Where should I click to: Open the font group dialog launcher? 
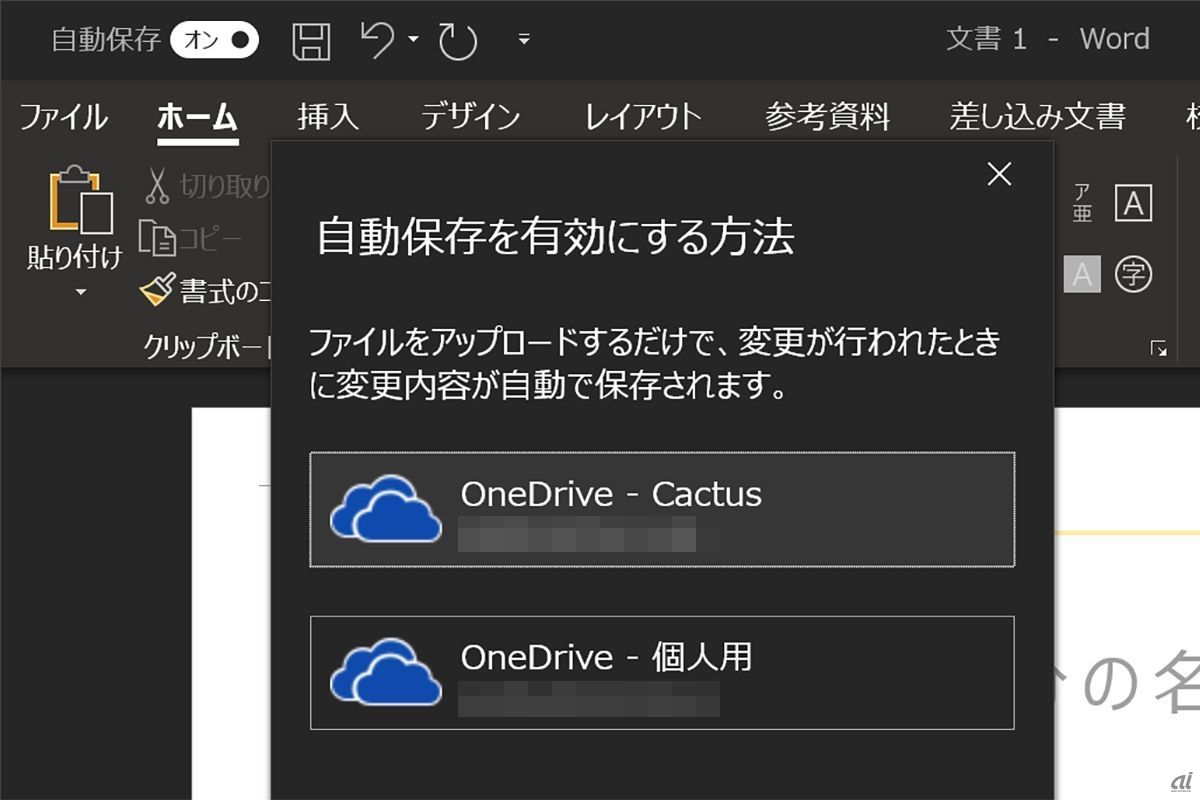coord(1159,348)
